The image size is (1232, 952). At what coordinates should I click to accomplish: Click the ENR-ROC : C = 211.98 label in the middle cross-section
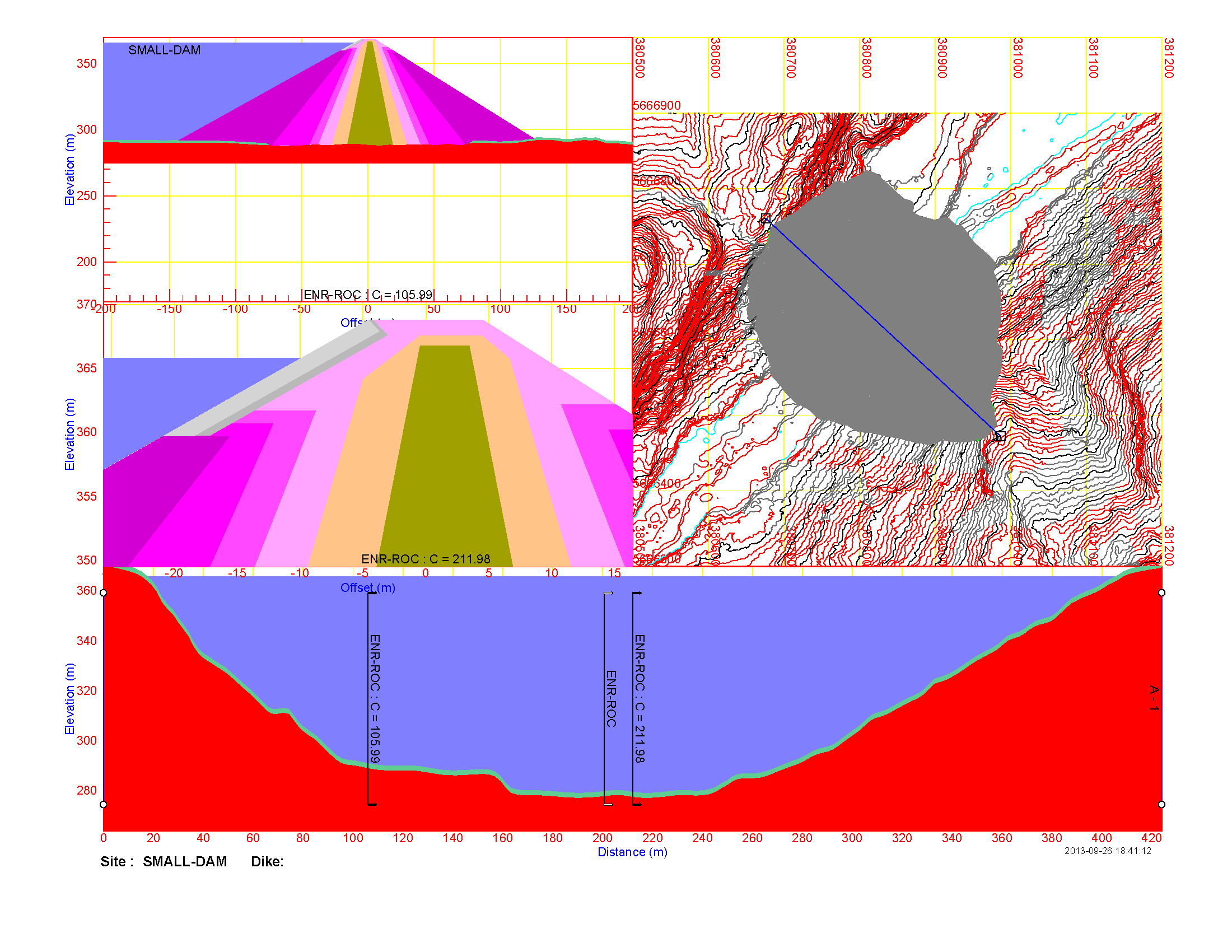click(x=426, y=558)
